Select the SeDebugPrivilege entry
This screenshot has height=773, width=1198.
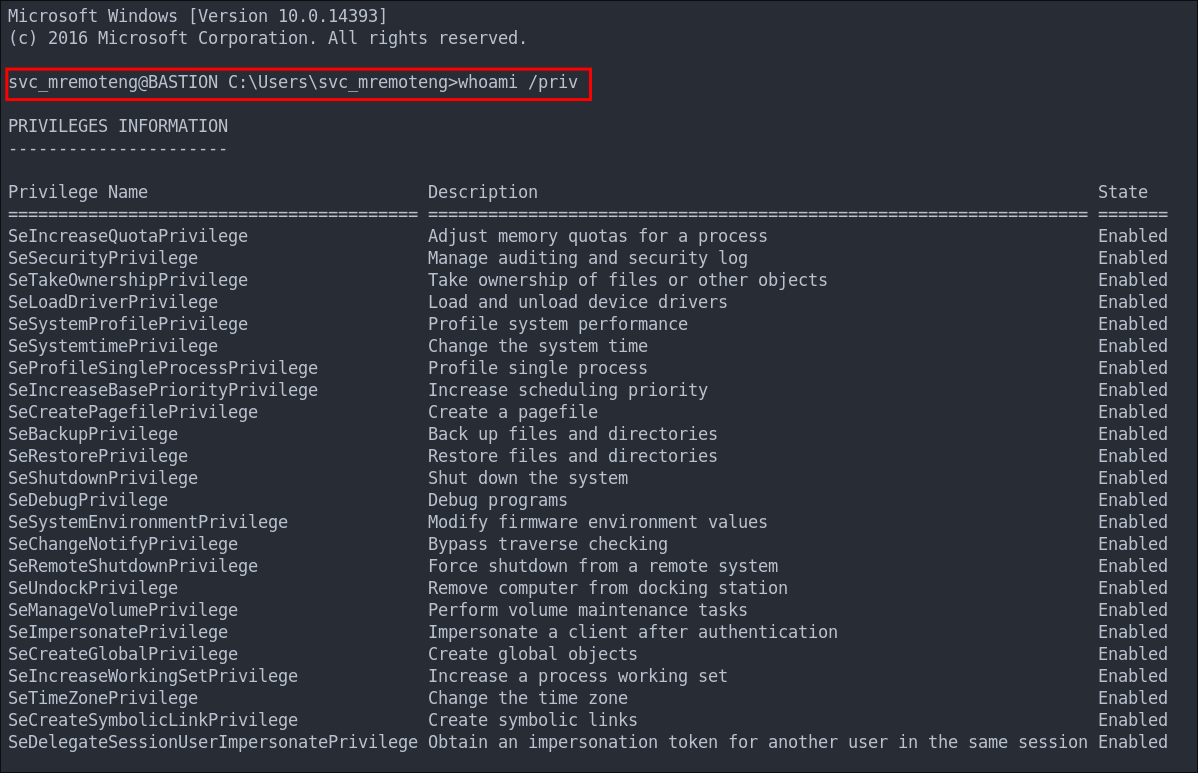point(88,500)
